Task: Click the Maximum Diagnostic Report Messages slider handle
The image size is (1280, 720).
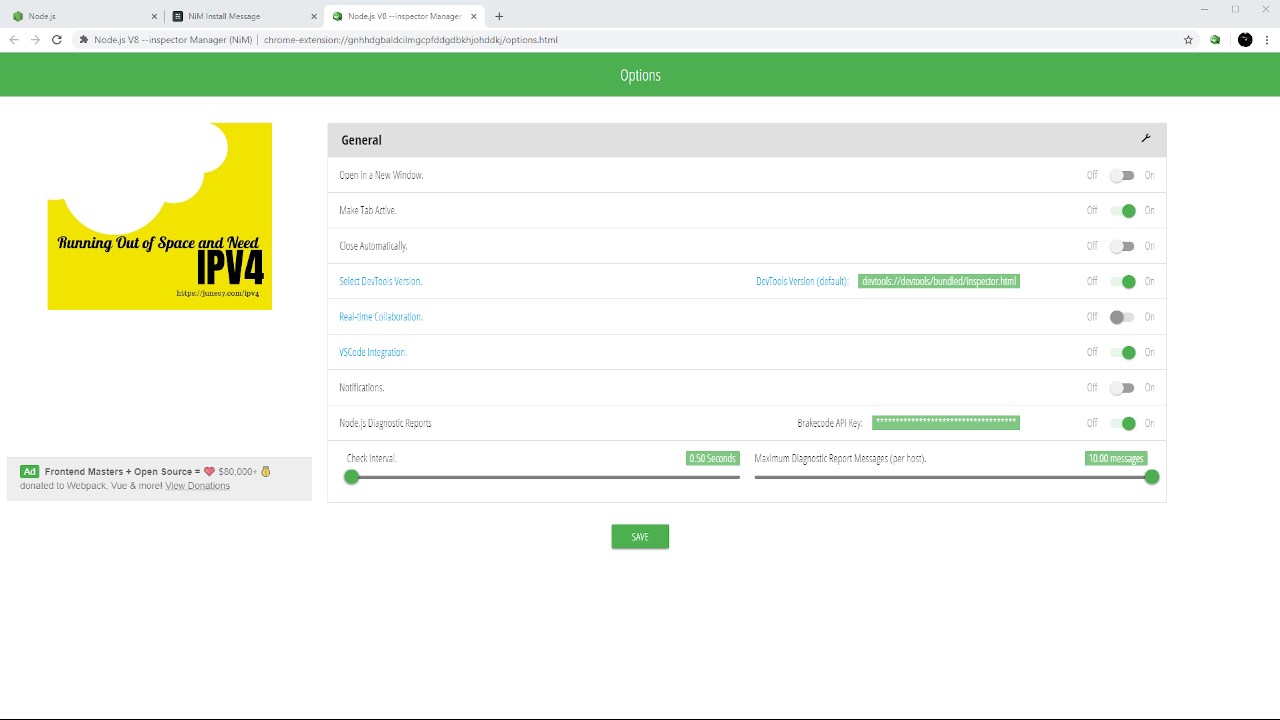Action: click(1152, 477)
